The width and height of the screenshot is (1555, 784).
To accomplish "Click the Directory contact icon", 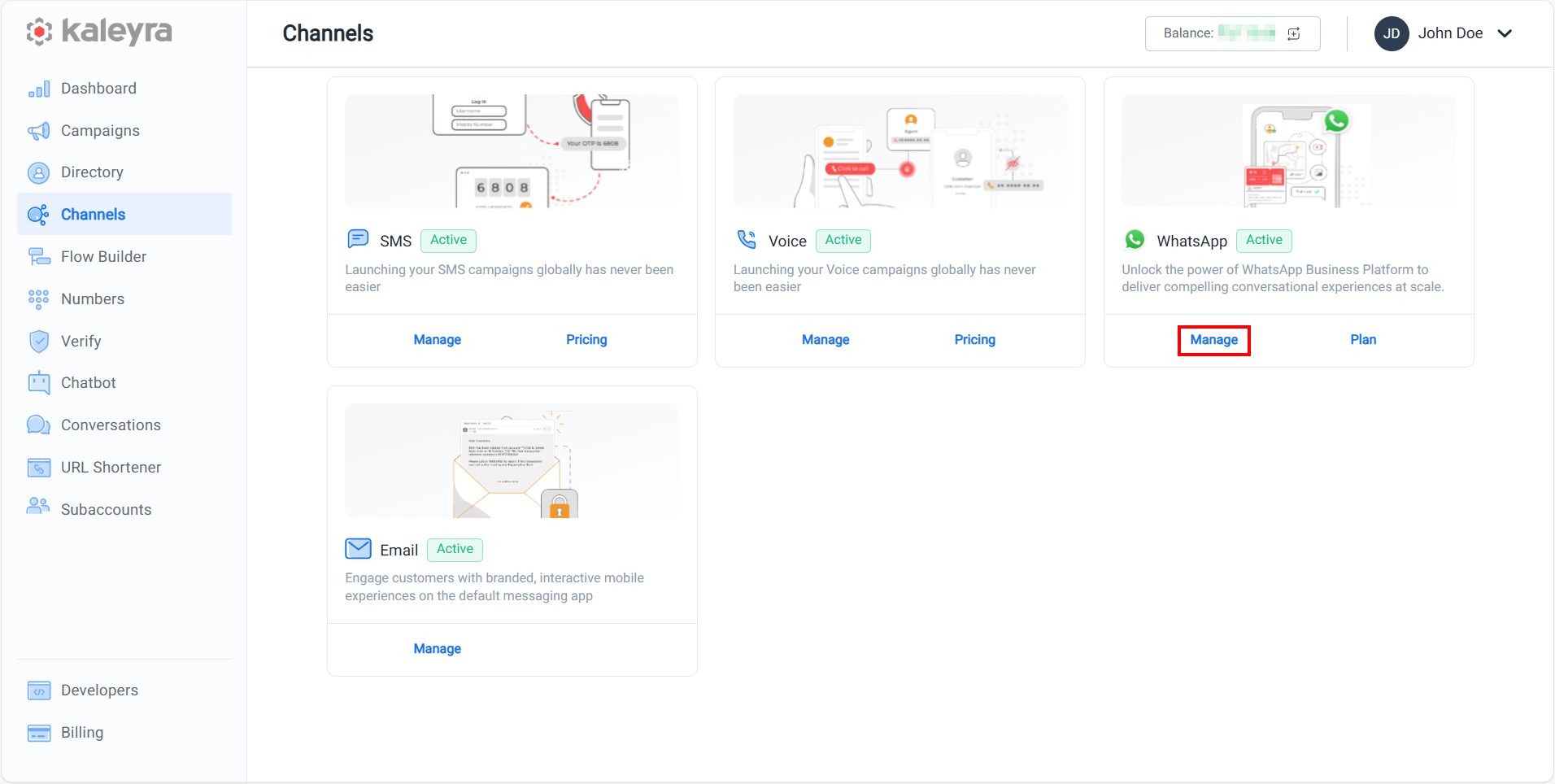I will (39, 172).
